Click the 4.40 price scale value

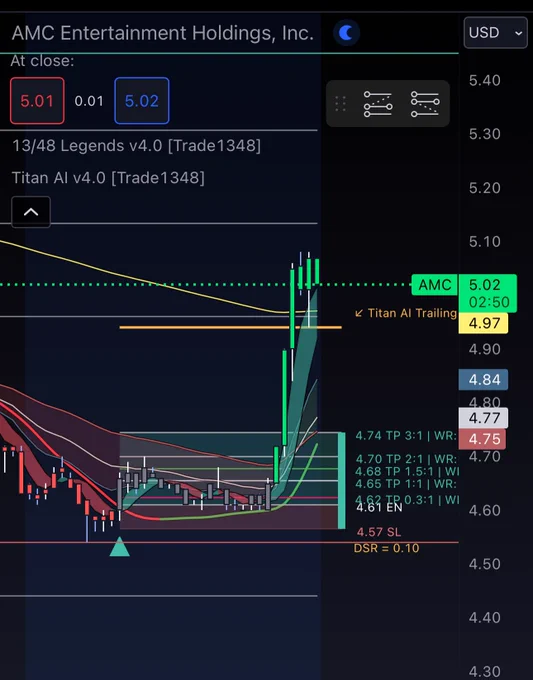click(x=484, y=618)
